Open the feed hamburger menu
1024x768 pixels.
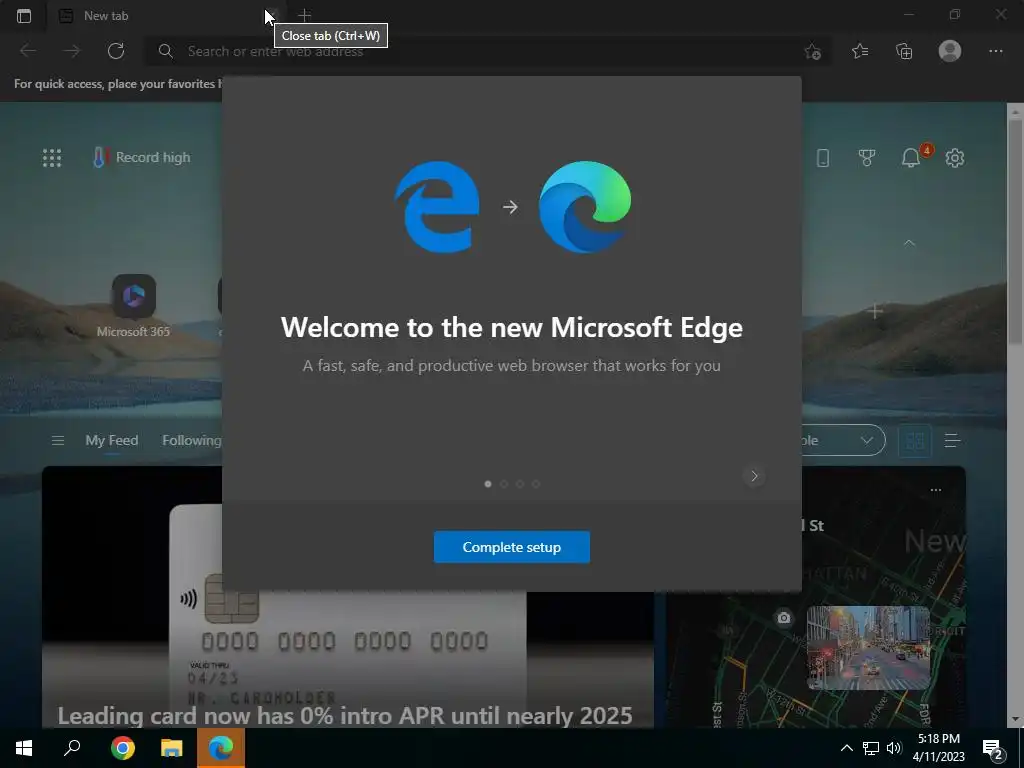[x=57, y=441]
